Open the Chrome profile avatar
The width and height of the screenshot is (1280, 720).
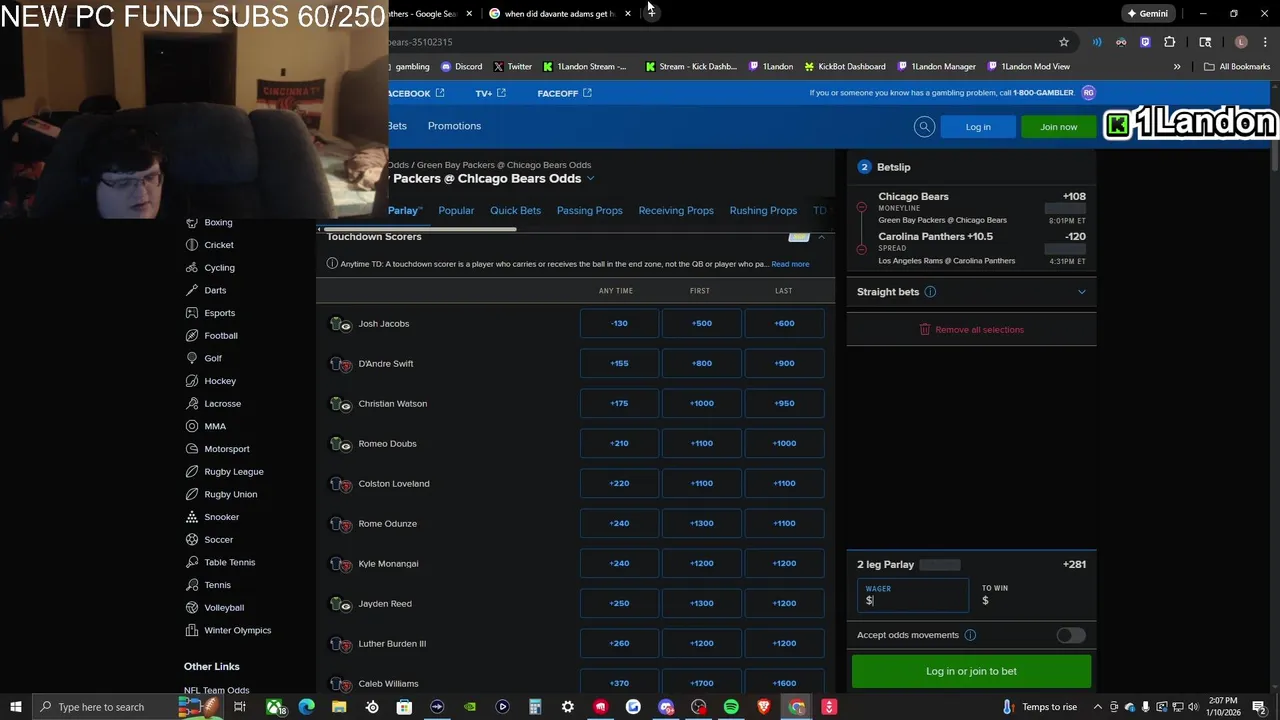click(x=1241, y=42)
